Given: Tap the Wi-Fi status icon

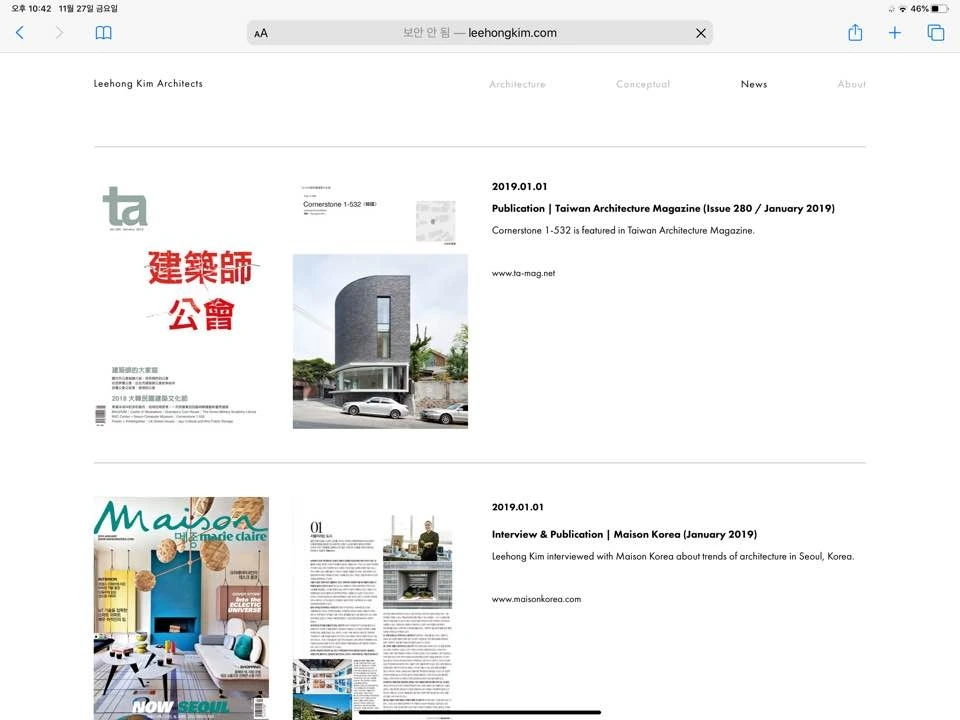Looking at the screenshot, I should 902,9.
